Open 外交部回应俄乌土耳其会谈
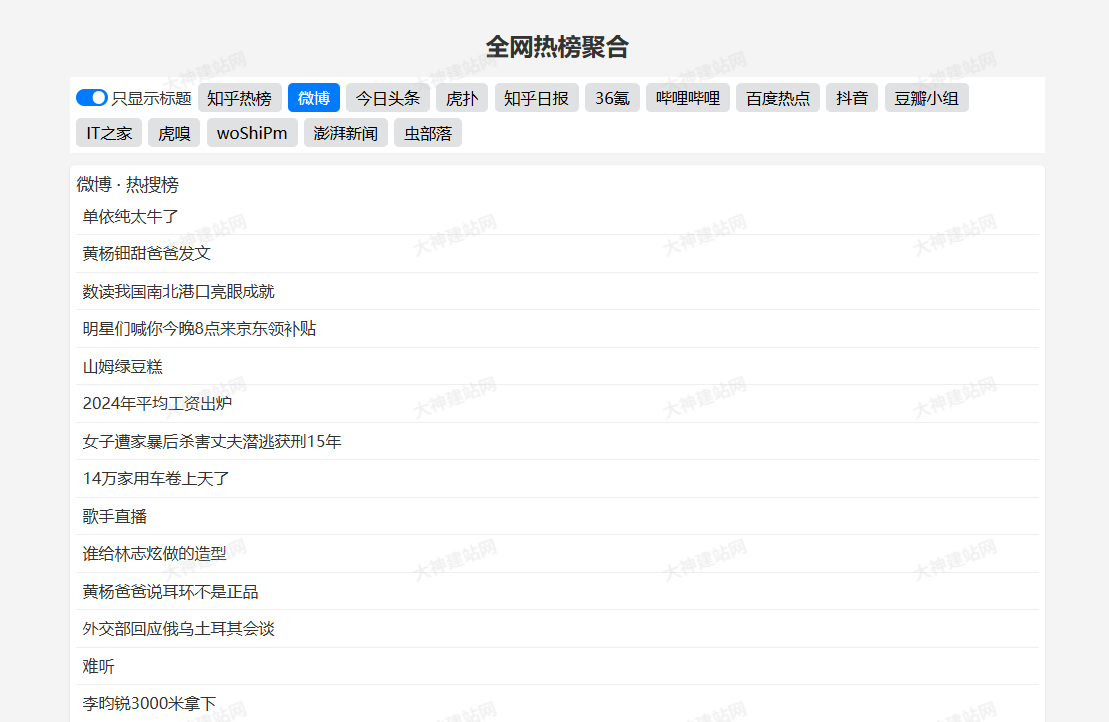Image resolution: width=1109 pixels, height=722 pixels. pos(178,628)
